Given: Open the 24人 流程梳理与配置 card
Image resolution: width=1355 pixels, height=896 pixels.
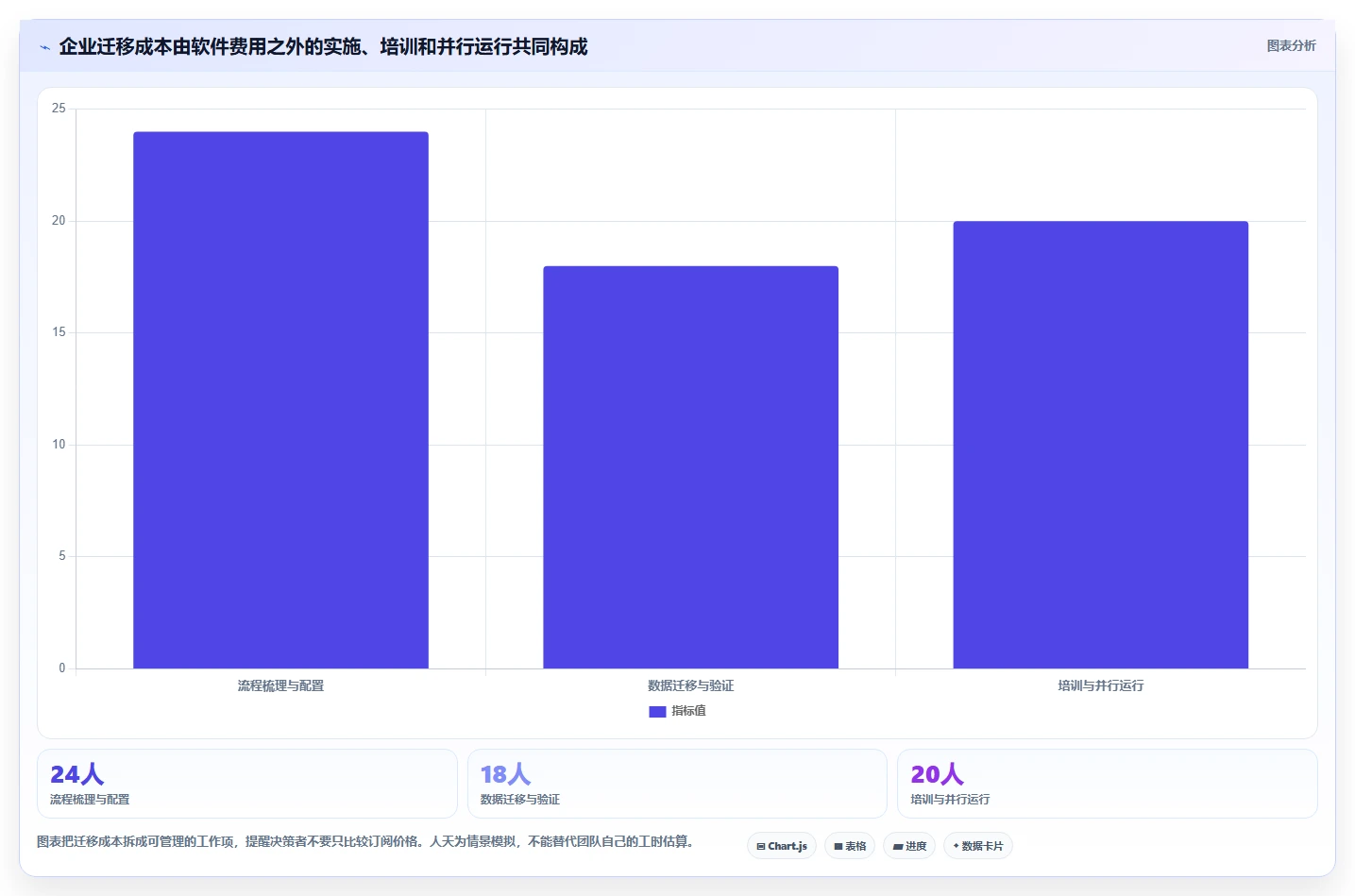Looking at the screenshot, I should click(x=247, y=784).
